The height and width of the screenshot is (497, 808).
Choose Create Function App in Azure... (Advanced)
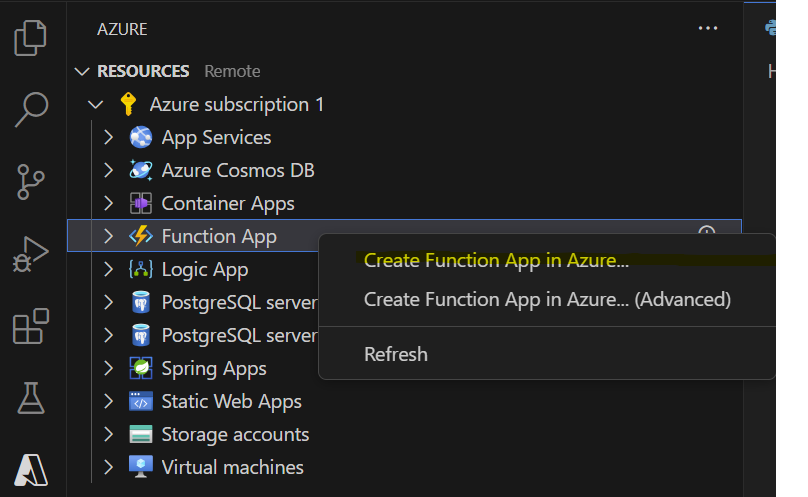(x=547, y=300)
